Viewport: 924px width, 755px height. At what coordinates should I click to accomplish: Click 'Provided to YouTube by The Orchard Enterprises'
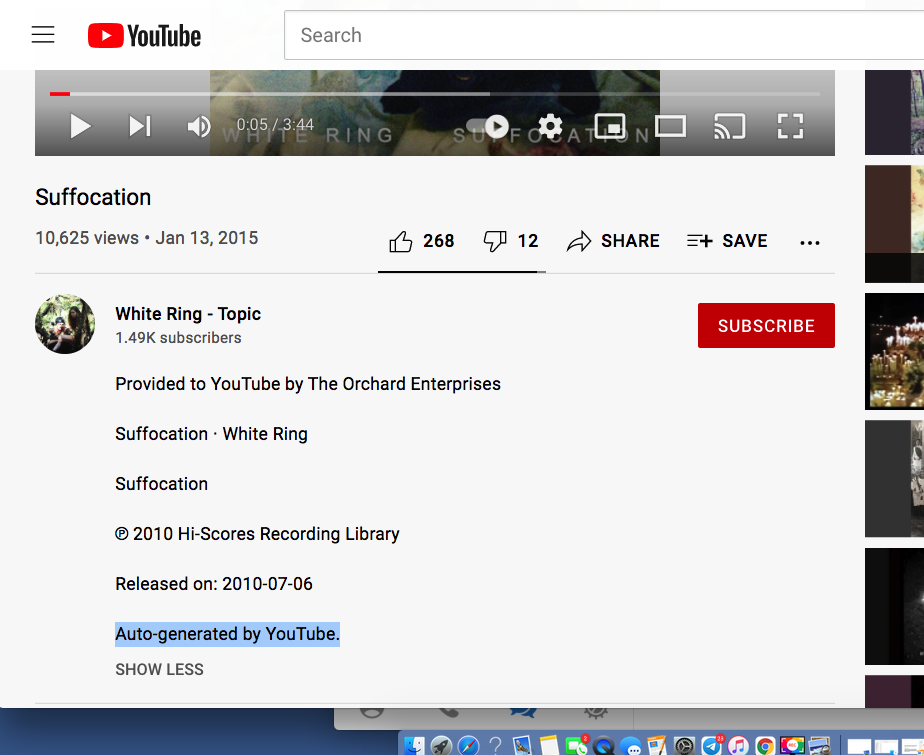pyautogui.click(x=308, y=384)
